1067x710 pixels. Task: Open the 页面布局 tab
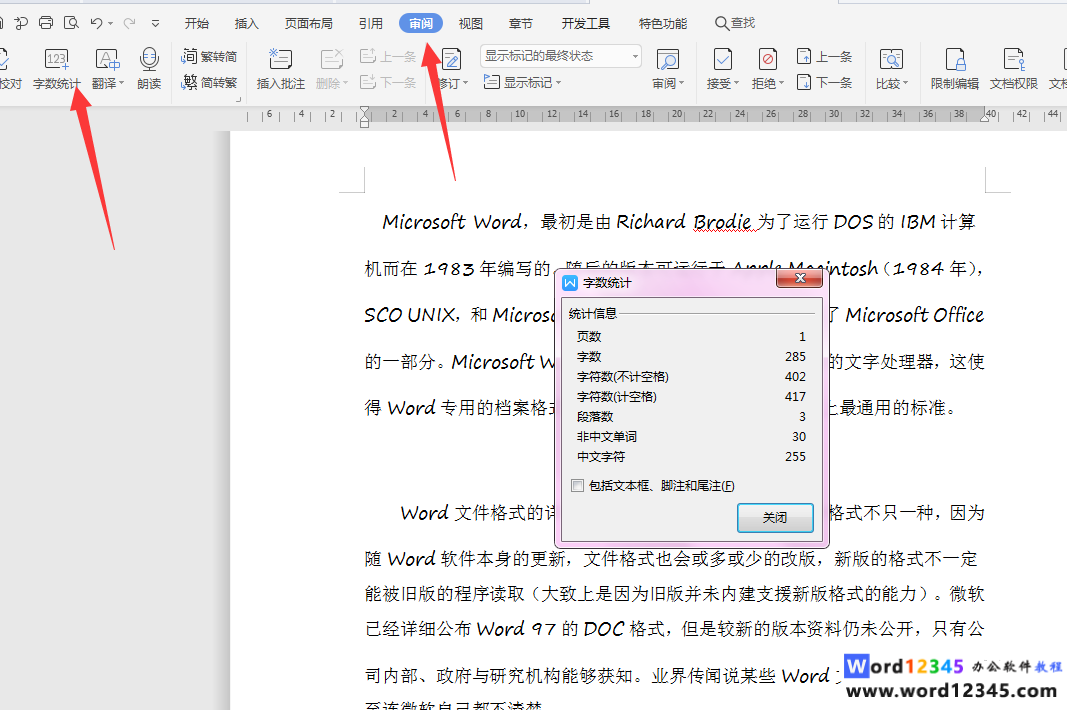[x=308, y=23]
